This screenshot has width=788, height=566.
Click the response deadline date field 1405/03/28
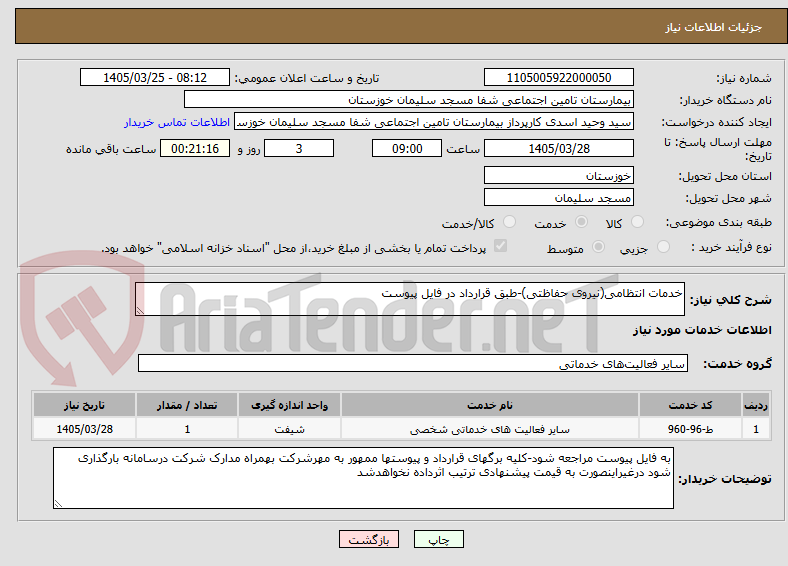click(558, 148)
